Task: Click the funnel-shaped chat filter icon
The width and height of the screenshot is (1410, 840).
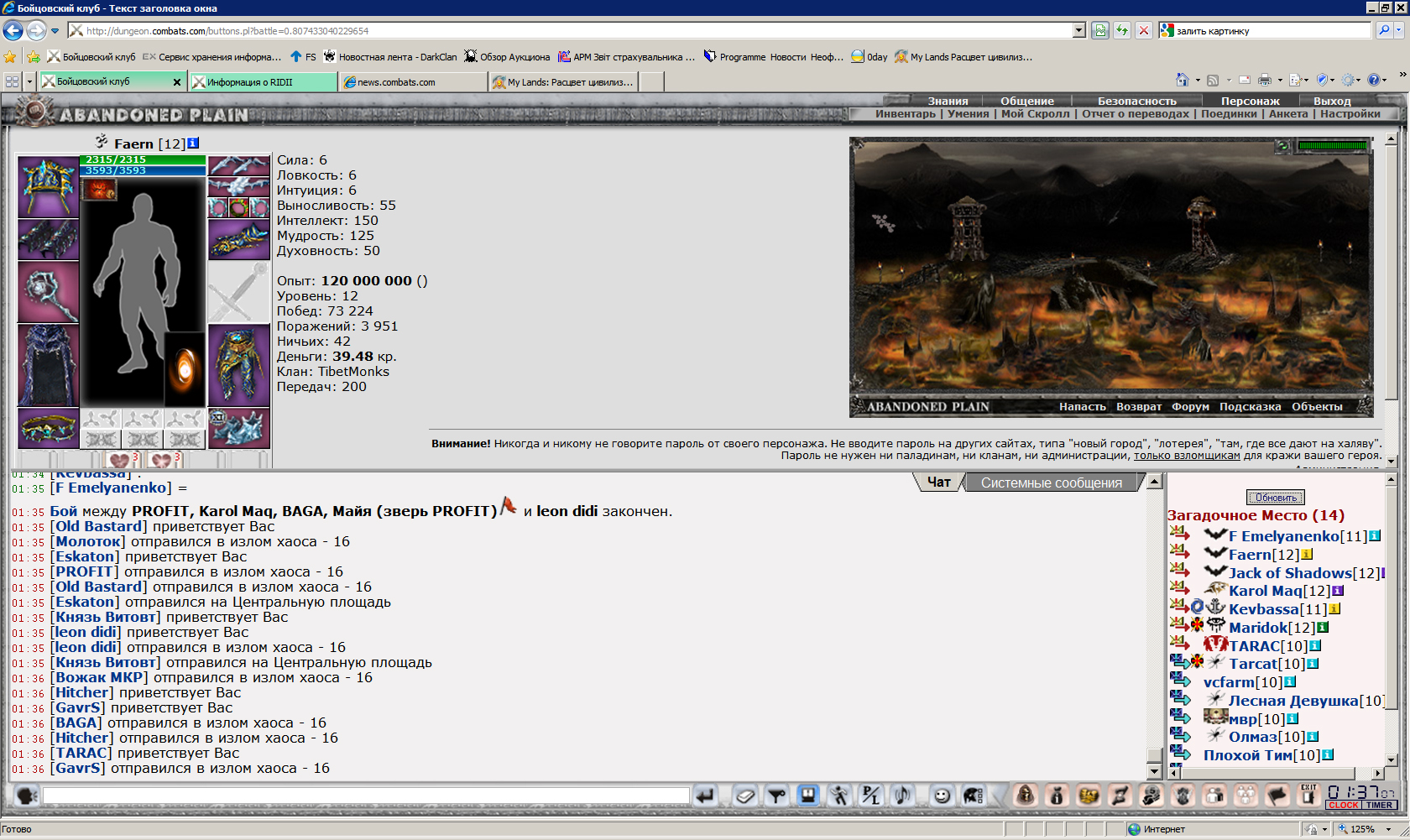Action: (x=777, y=795)
